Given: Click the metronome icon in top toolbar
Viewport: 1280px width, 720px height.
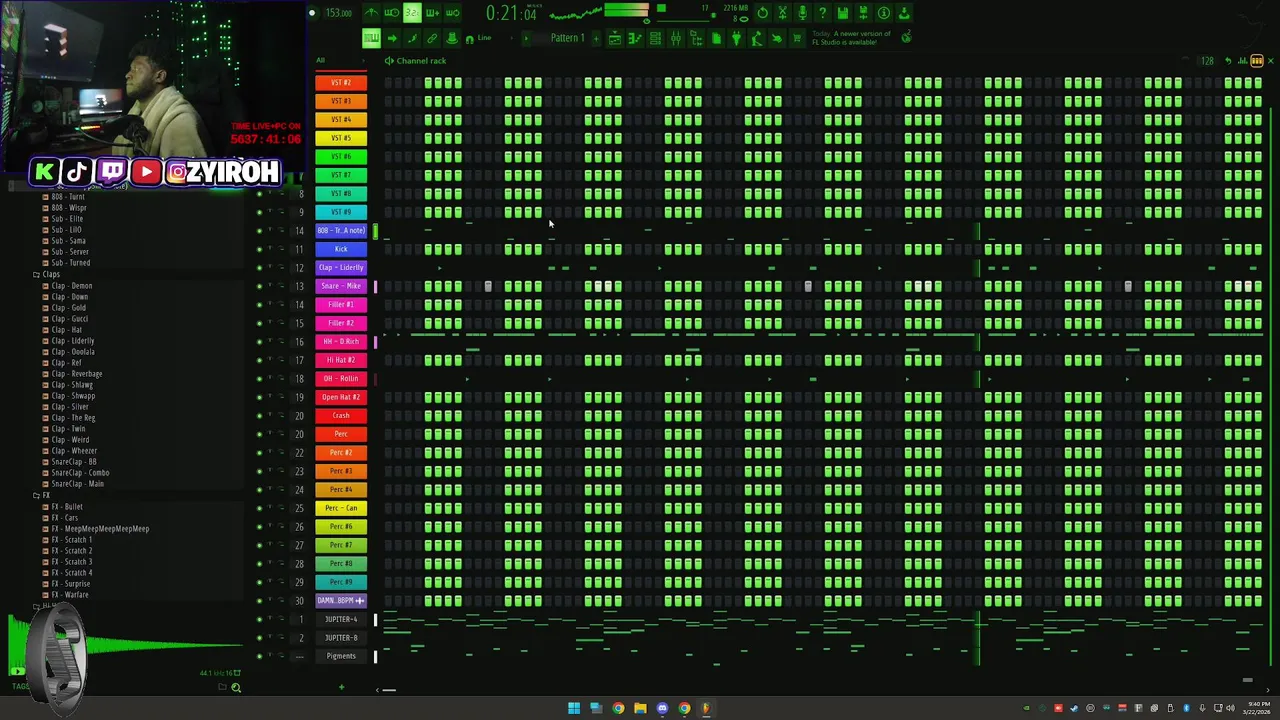Looking at the screenshot, I should [371, 13].
